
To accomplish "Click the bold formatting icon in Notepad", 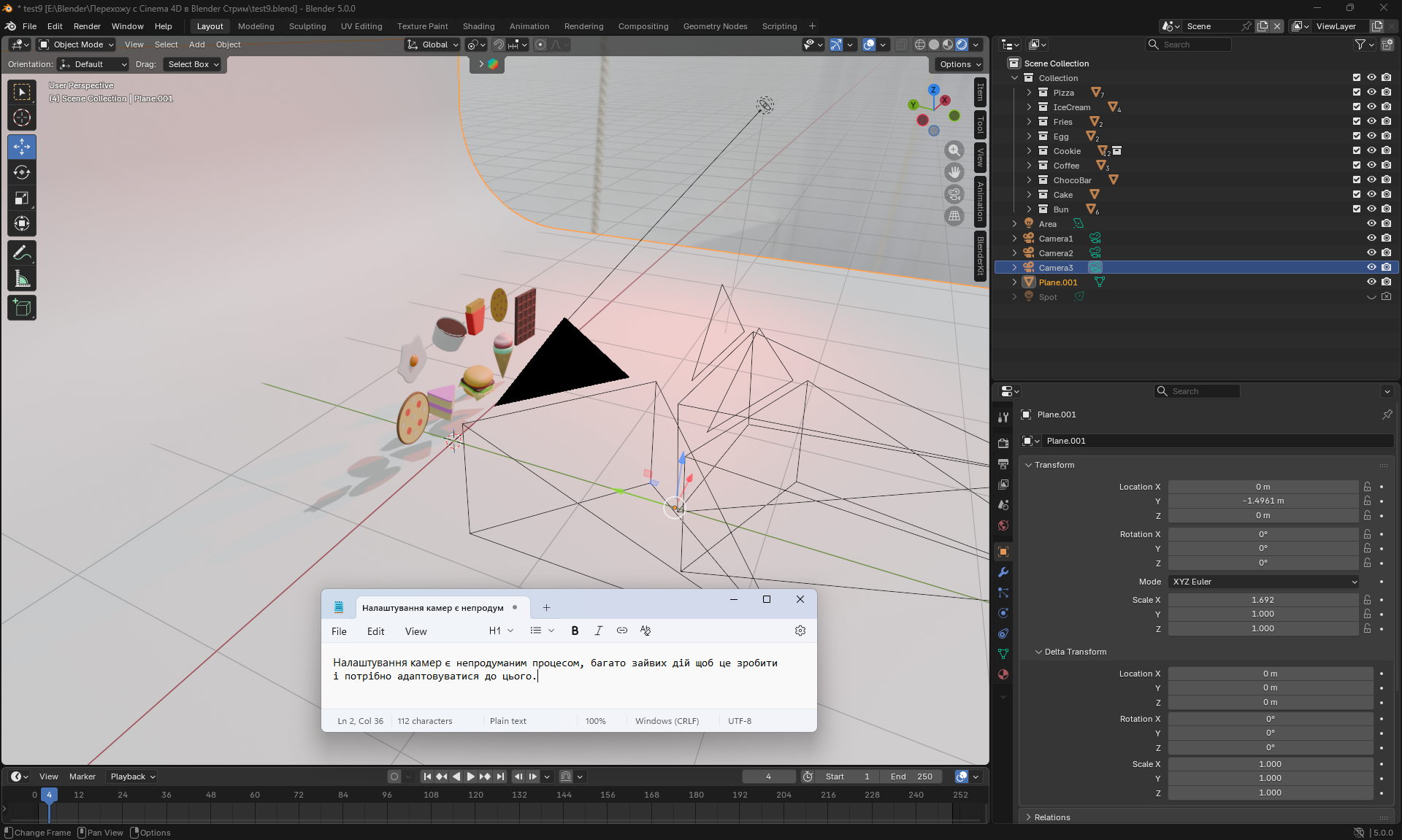I will point(575,631).
